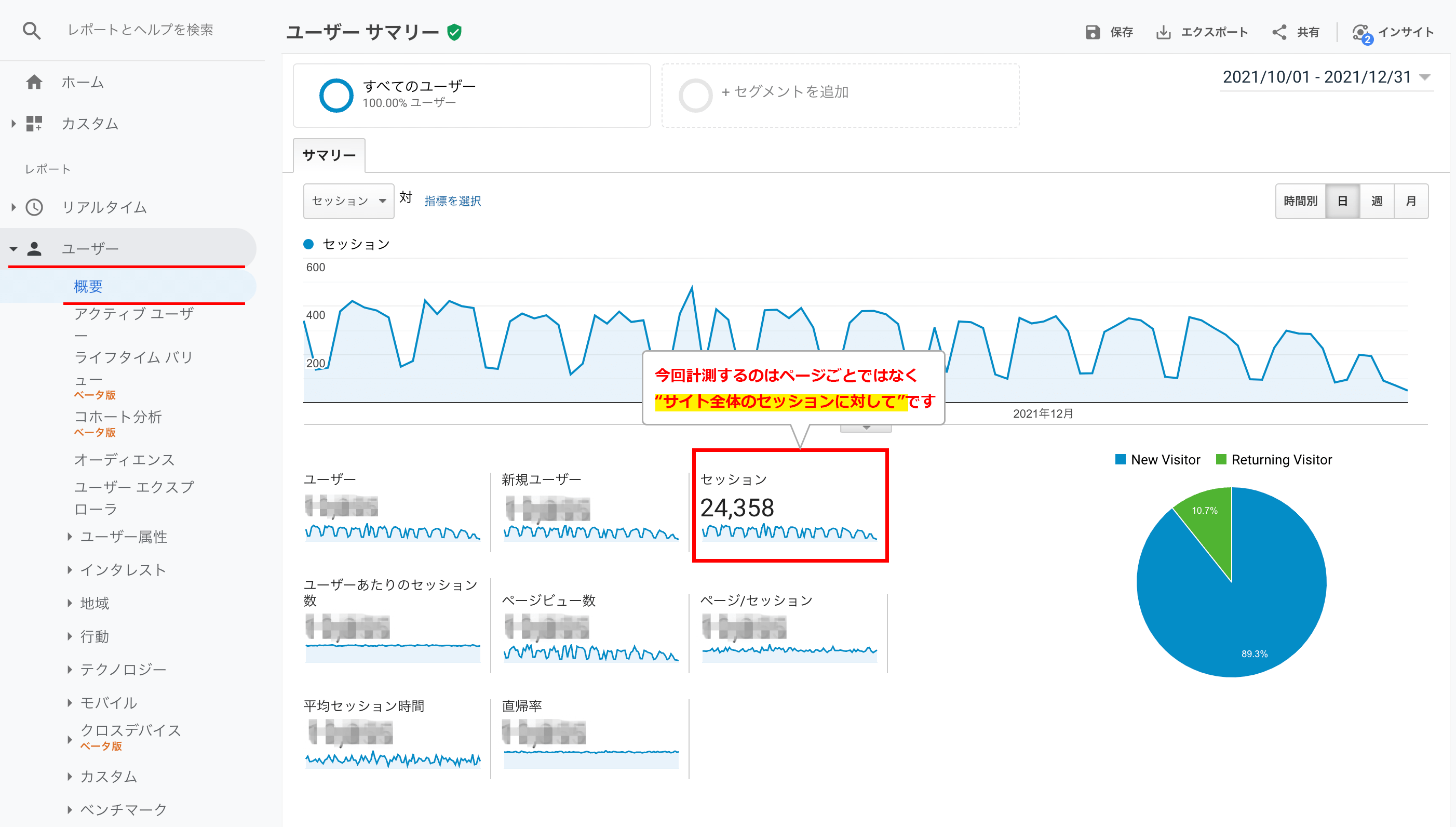The width and height of the screenshot is (1456, 827).
Task: Click the New Visitor legend swatch
Action: coord(1120,460)
